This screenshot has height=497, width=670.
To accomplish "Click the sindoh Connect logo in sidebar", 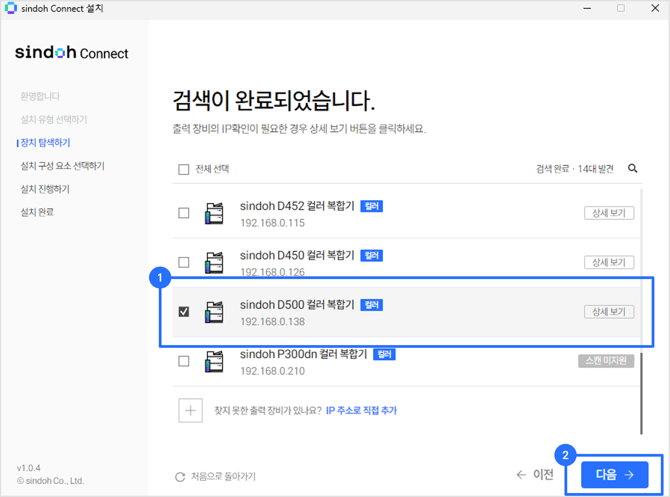I will pos(72,53).
